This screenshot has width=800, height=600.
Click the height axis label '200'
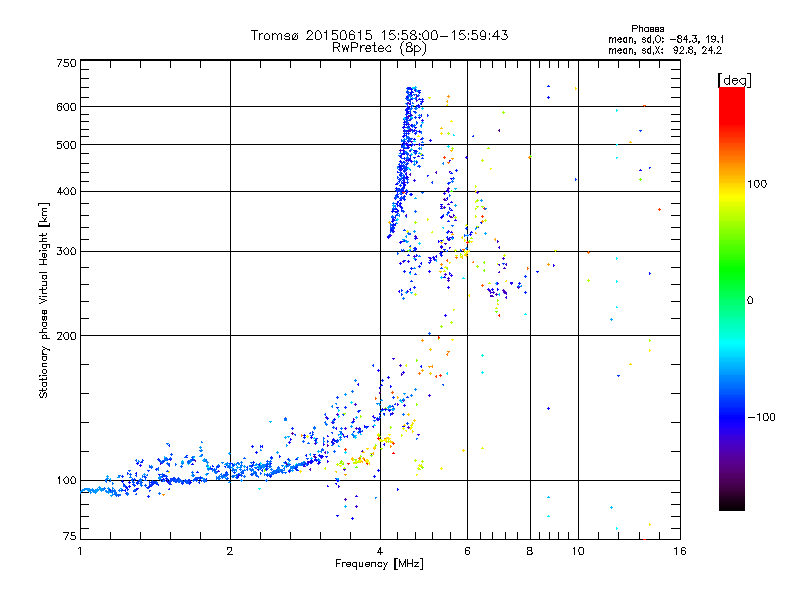pos(66,336)
